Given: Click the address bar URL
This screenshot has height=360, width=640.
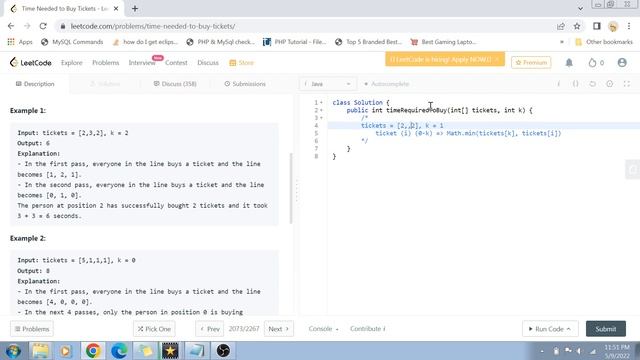Looking at the screenshot, I should pyautogui.click(x=153, y=26).
